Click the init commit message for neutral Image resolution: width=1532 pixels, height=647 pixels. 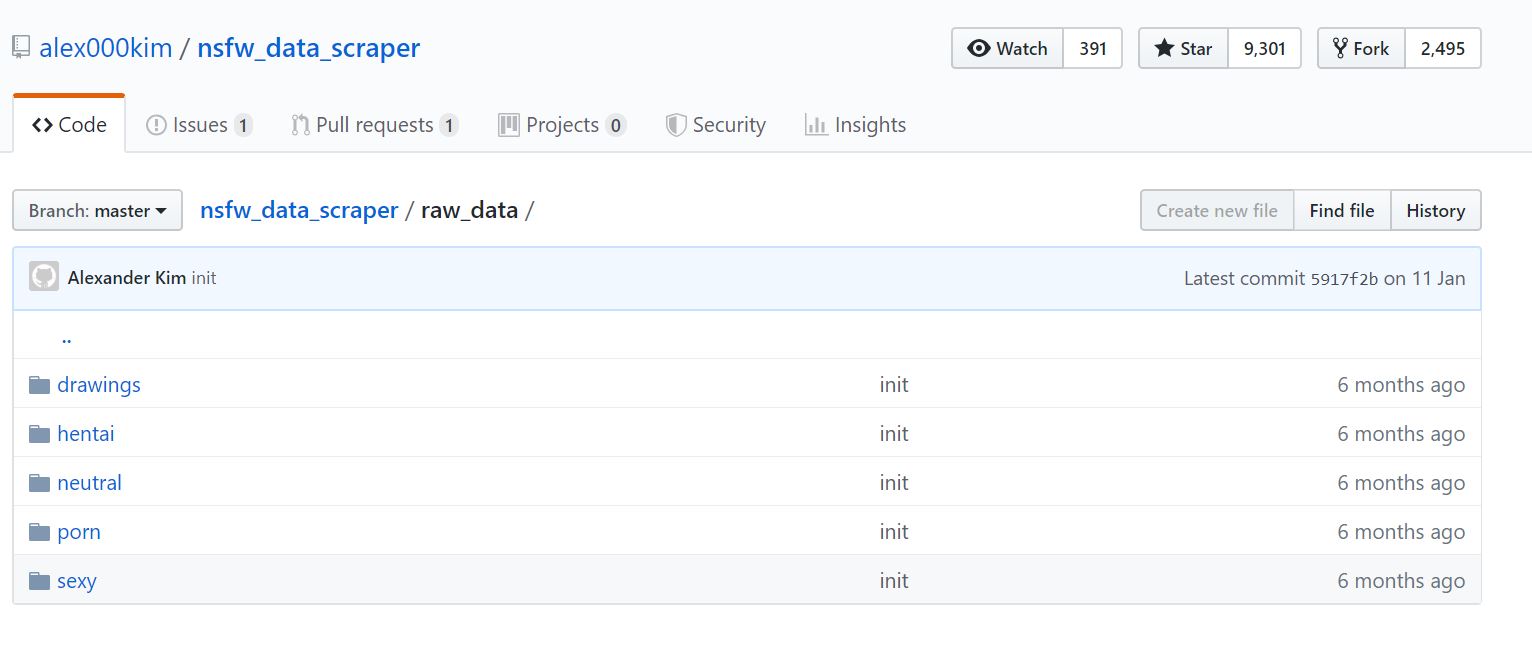point(894,483)
